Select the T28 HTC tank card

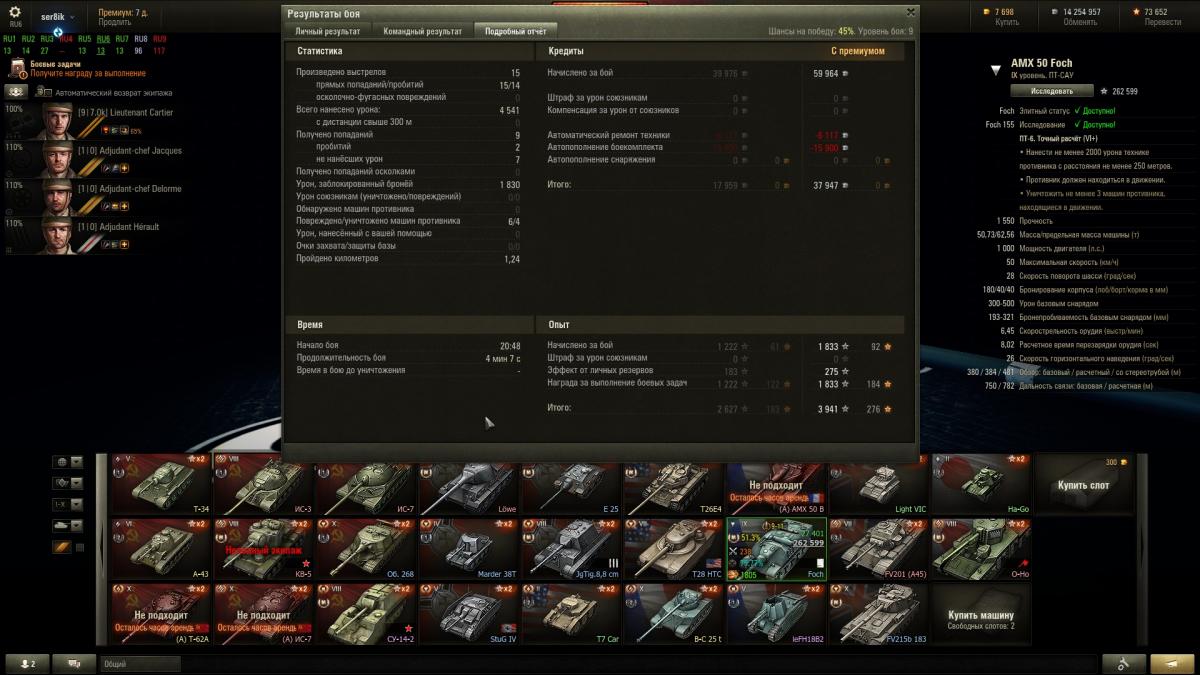coord(674,549)
